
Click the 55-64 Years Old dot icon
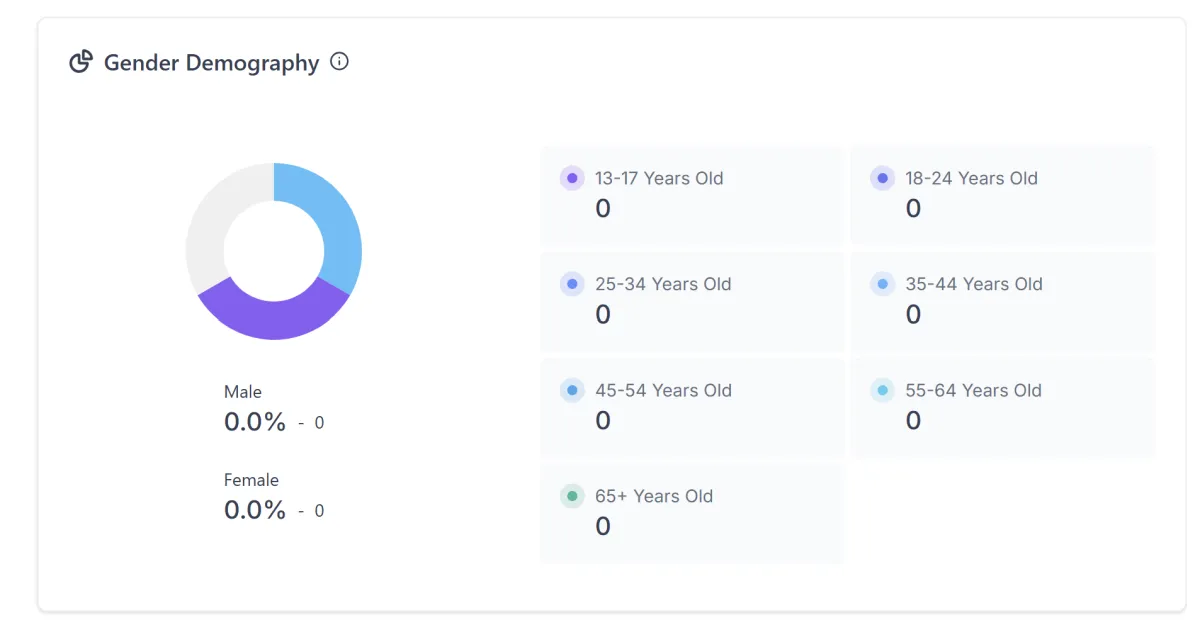882,391
